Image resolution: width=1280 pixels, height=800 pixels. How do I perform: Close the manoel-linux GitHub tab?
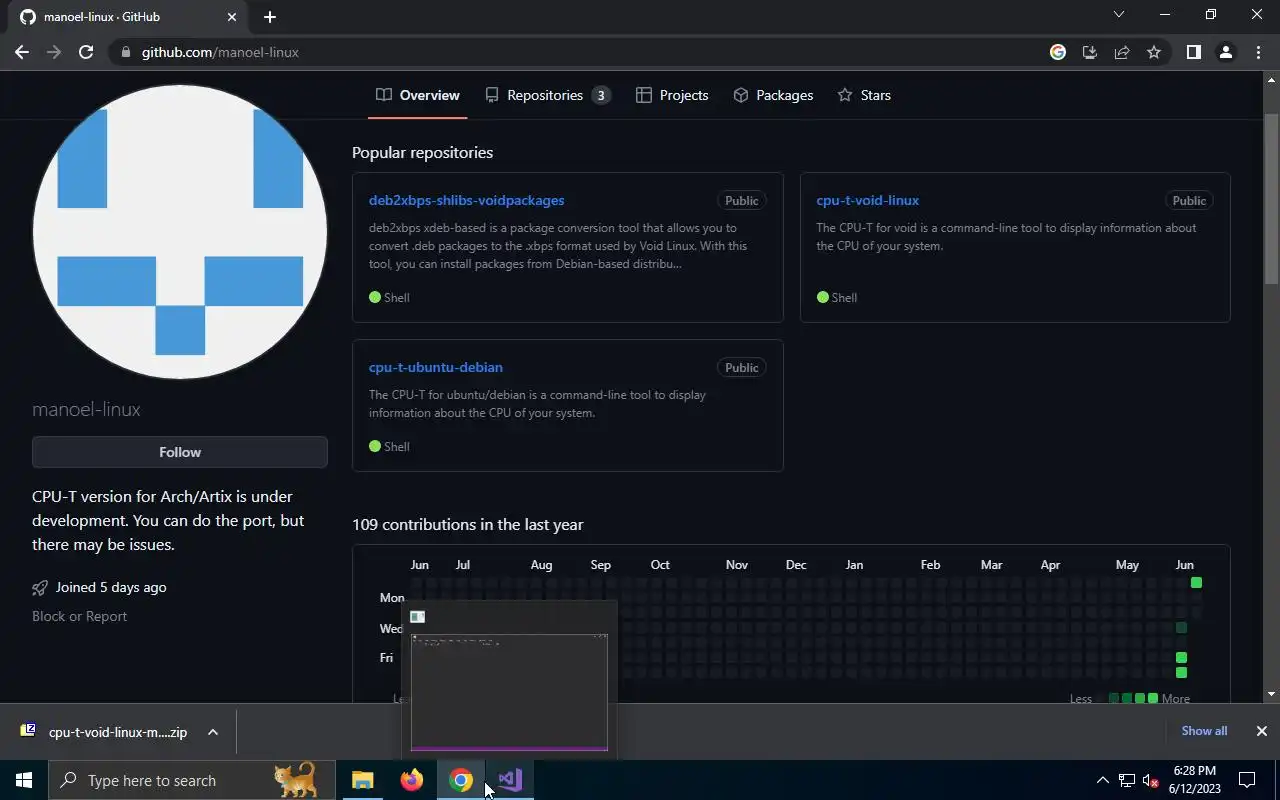pyautogui.click(x=232, y=17)
